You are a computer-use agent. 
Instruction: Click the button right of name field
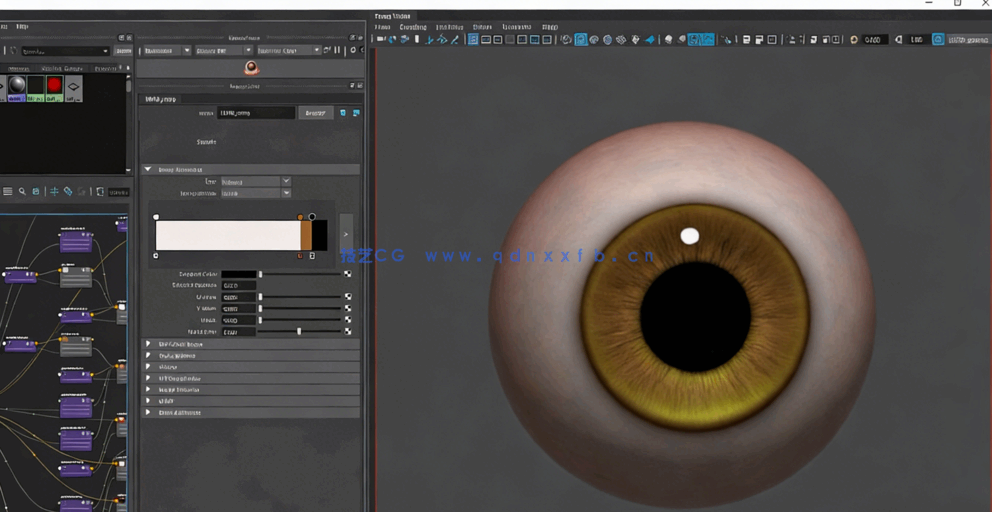(x=315, y=113)
